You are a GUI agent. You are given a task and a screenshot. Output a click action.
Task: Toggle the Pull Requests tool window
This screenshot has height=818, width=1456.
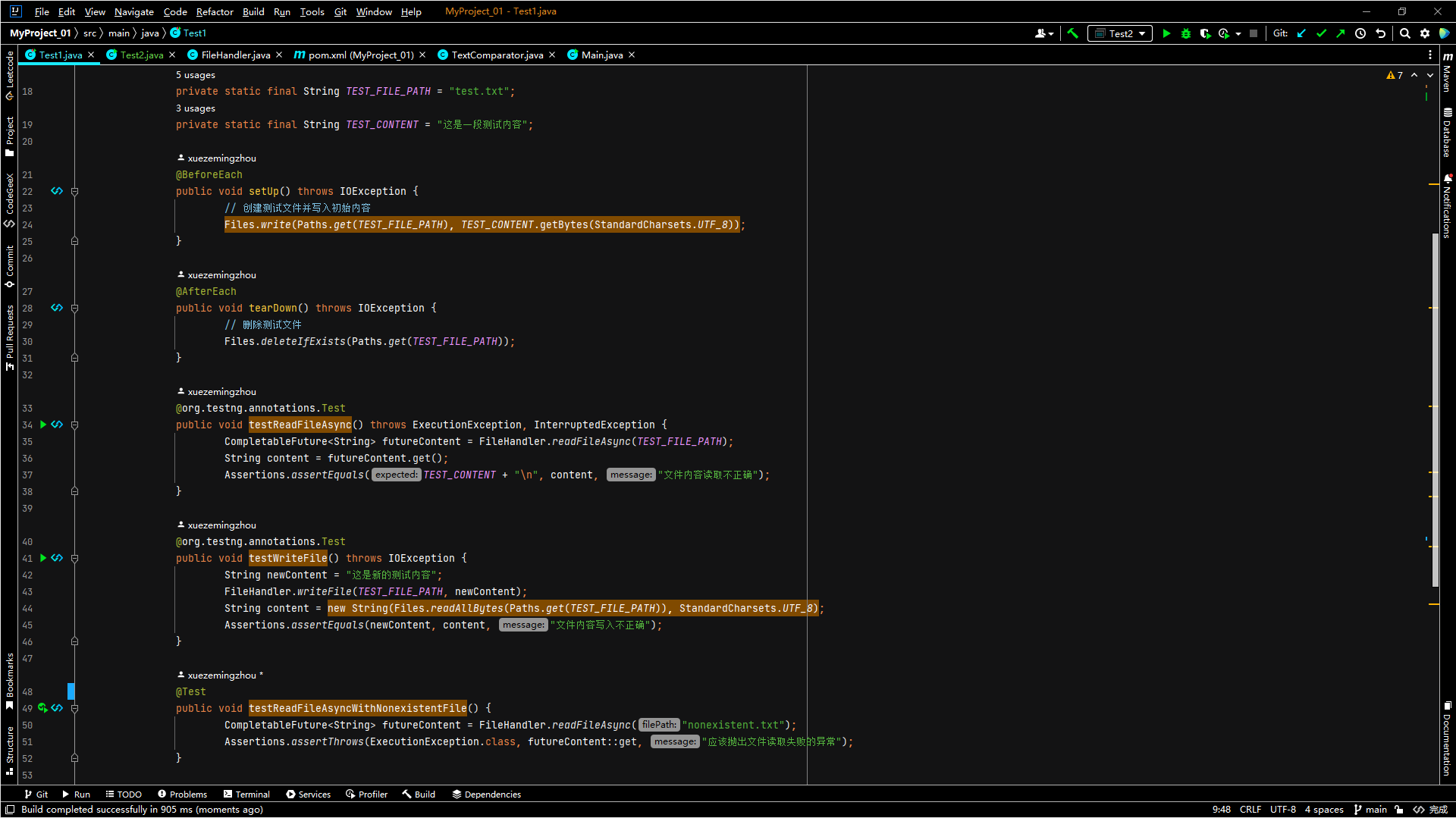[x=10, y=338]
